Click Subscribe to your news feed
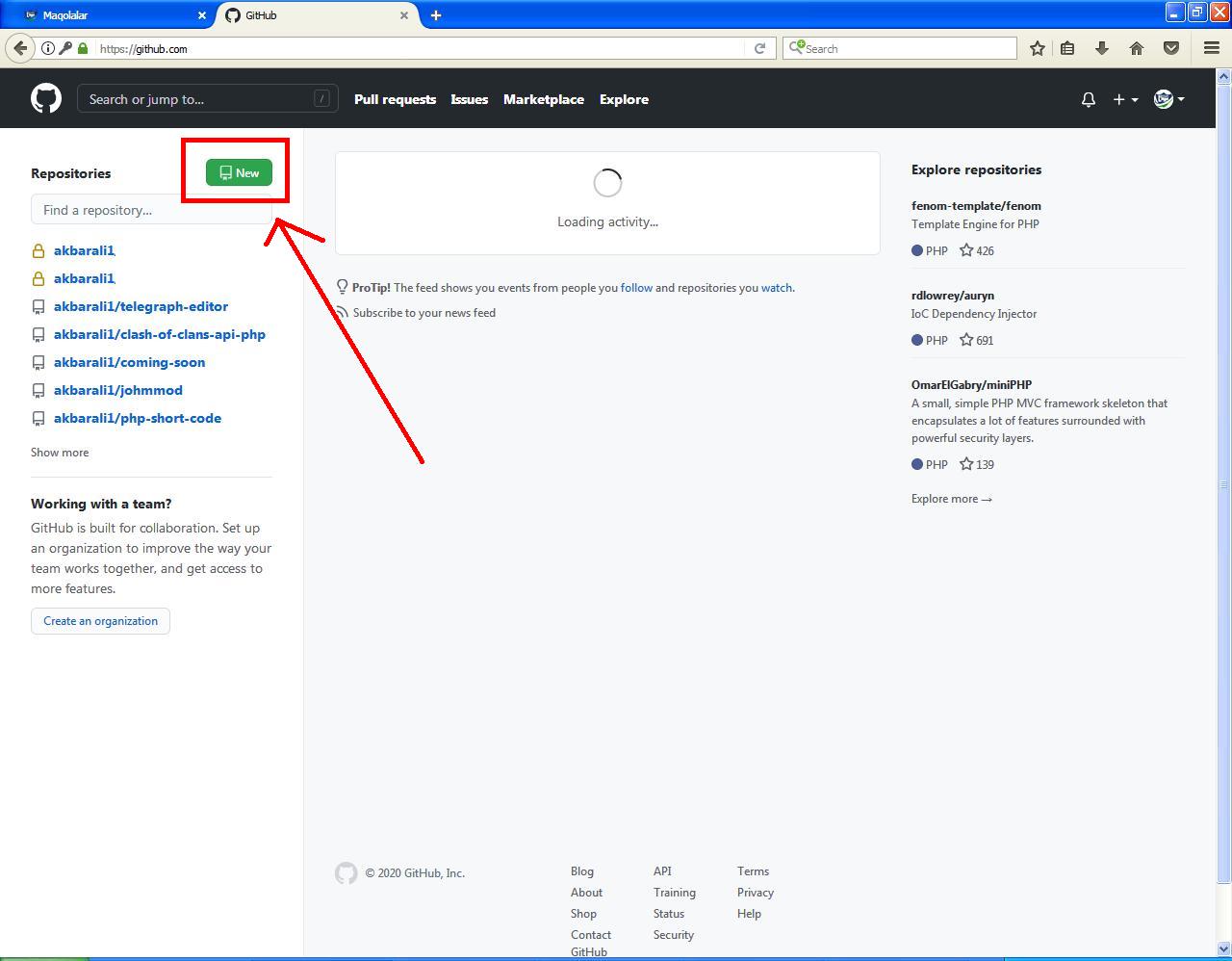1232x961 pixels. click(423, 313)
